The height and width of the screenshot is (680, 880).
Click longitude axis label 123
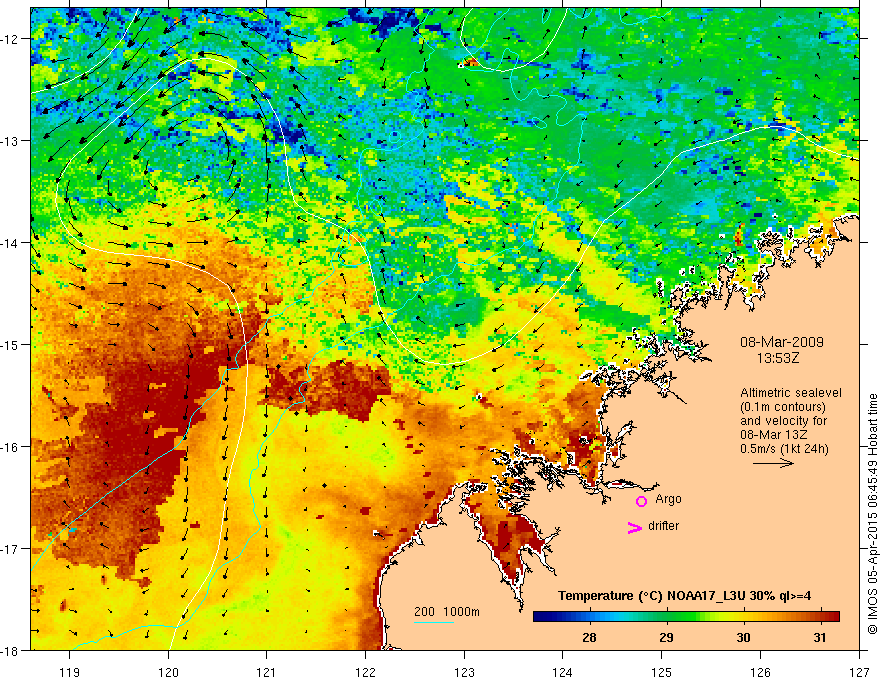464,673
